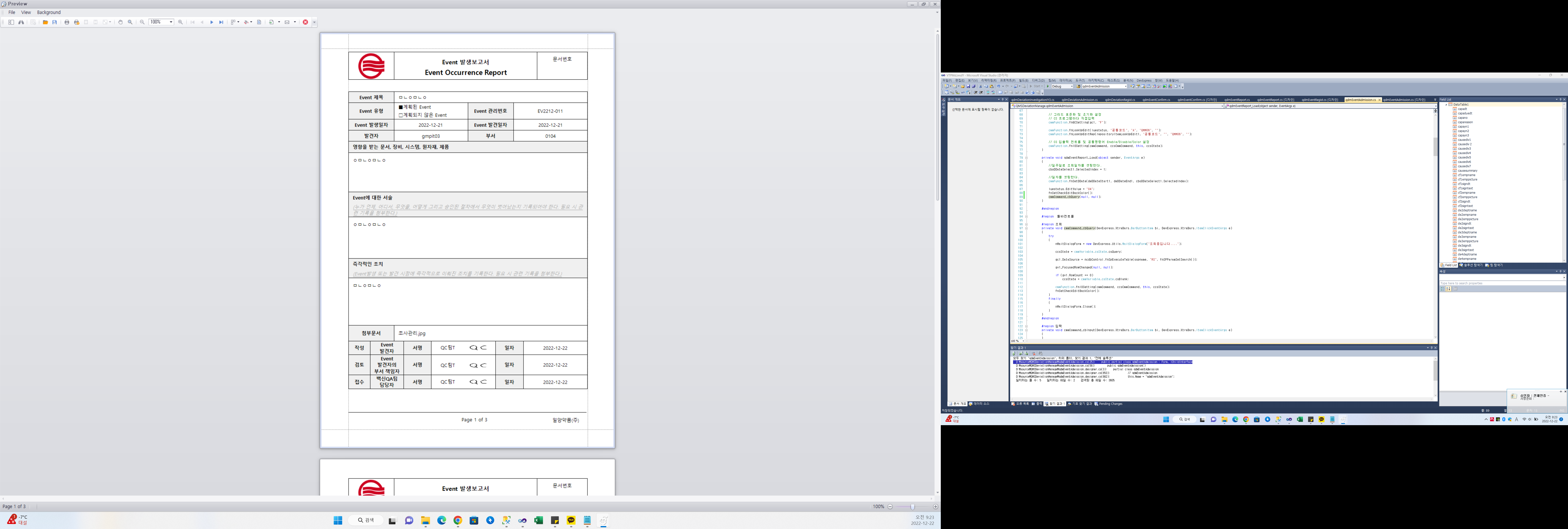Screen dimensions: 1568x529
Task: Click Undo in Visual Studio toolbar
Action: click(x=999, y=86)
